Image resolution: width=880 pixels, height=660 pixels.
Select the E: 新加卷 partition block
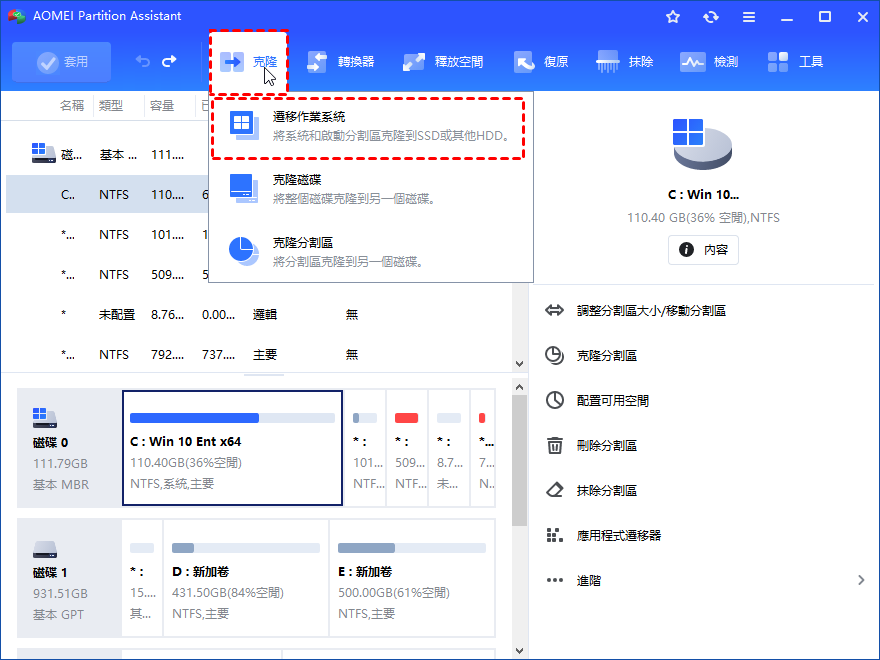(412, 578)
